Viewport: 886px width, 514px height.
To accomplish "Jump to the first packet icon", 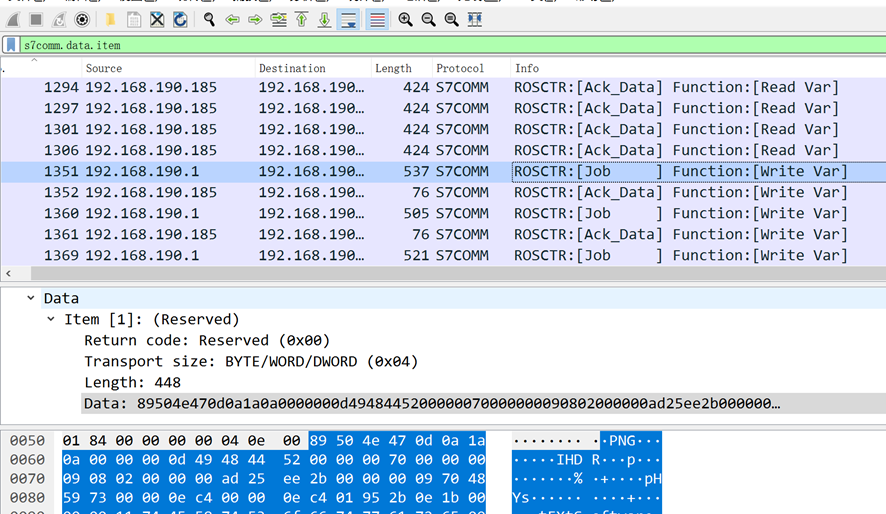I will tap(301, 19).
